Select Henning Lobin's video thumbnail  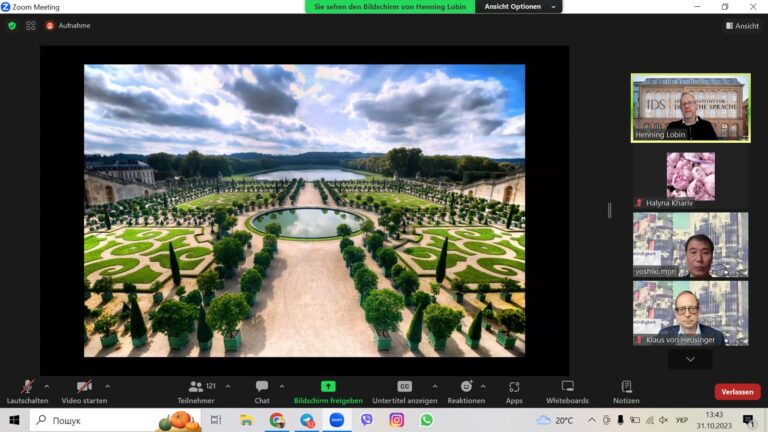coord(691,108)
